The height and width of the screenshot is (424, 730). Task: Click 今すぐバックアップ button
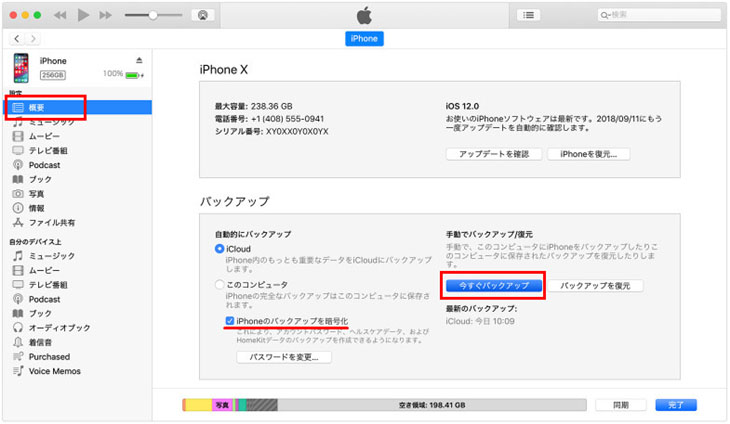point(494,286)
